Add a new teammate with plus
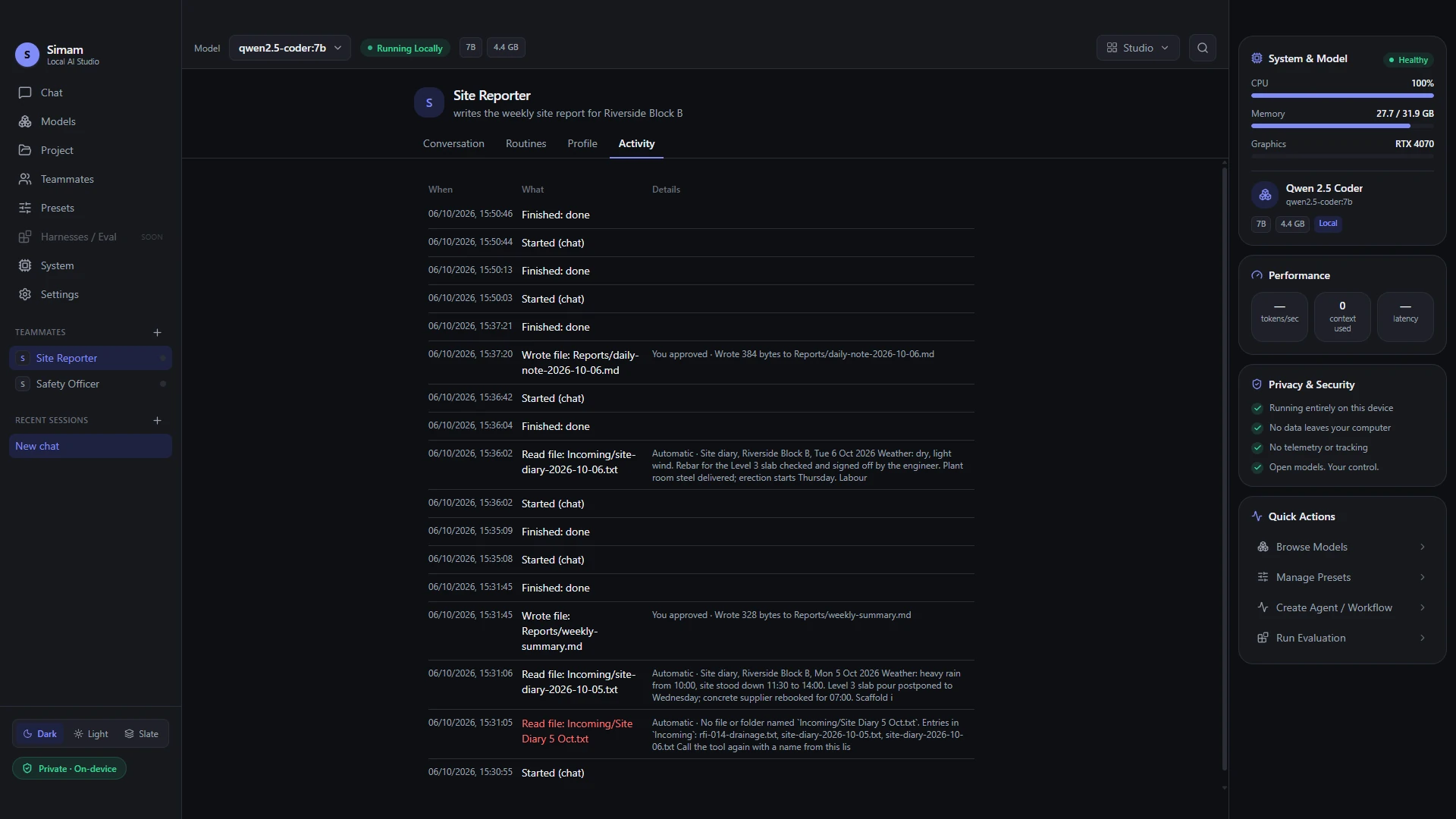This screenshot has height=819, width=1456. click(157, 332)
